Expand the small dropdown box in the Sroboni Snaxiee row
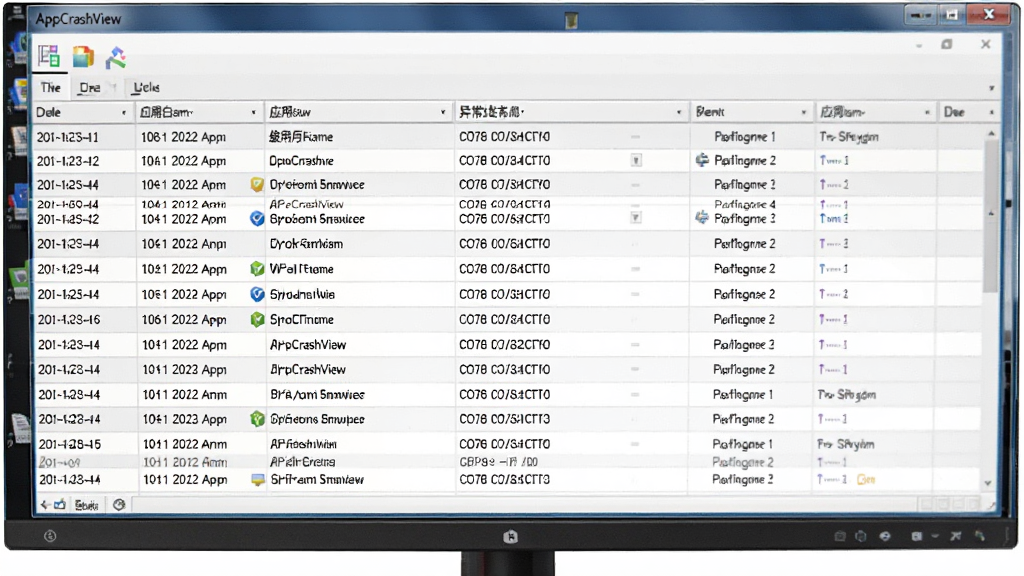 pos(635,217)
